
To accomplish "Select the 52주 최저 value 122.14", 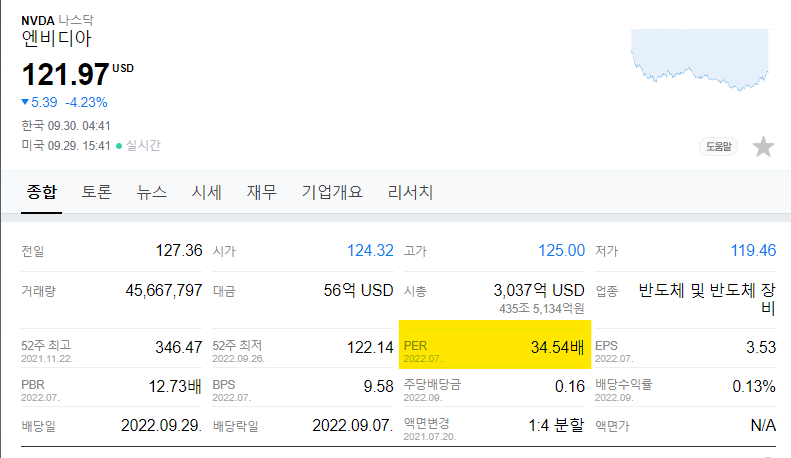I will click(370, 347).
